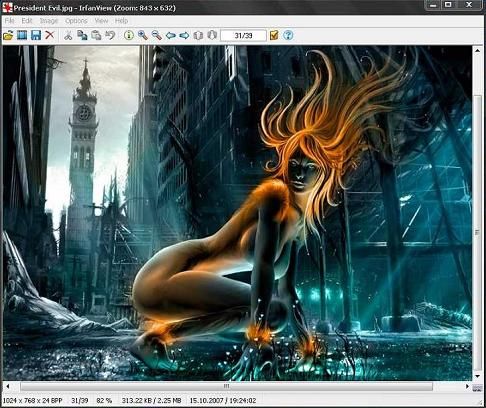Delete the file with the red X icon
The width and height of the screenshot is (486, 408).
pyautogui.click(x=50, y=35)
